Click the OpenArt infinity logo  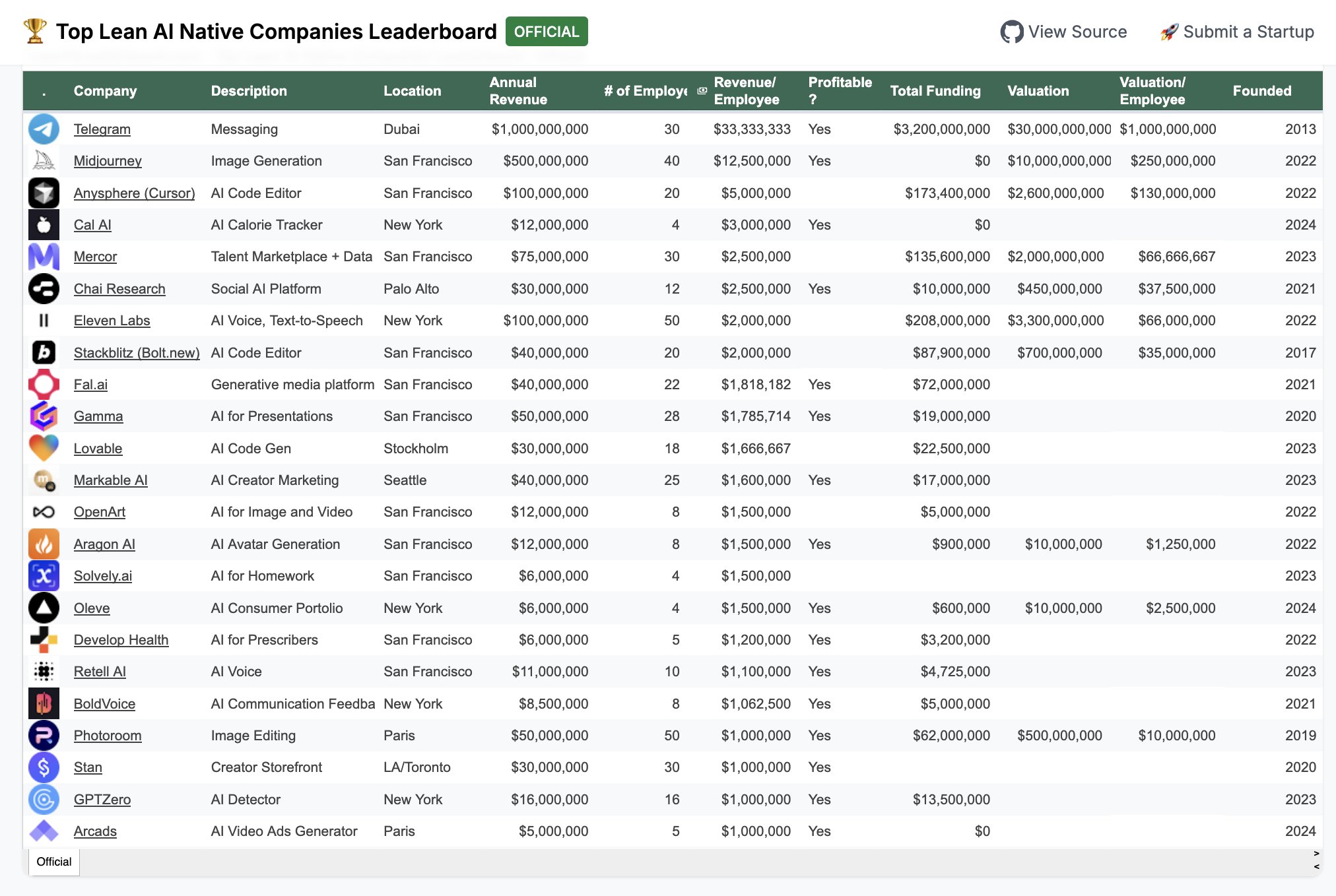pyautogui.click(x=44, y=512)
